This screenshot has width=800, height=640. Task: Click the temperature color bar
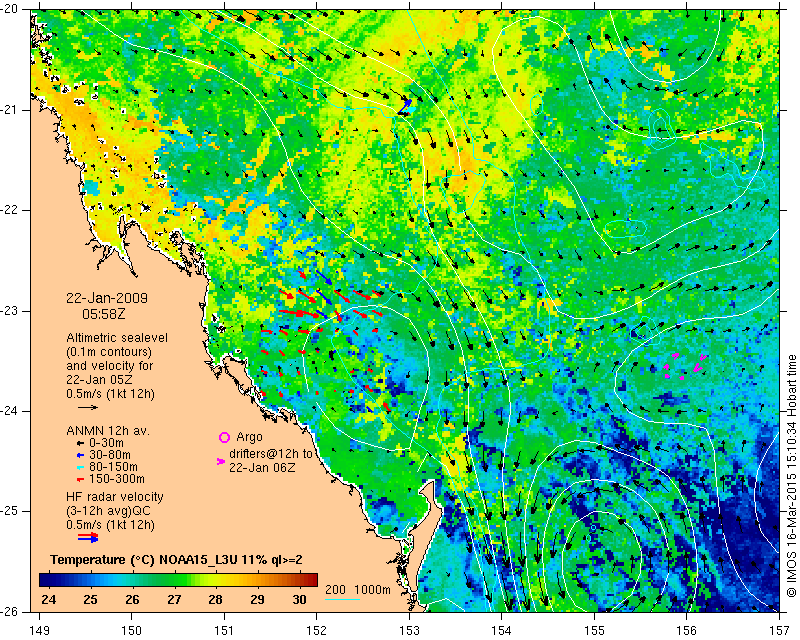(178, 580)
